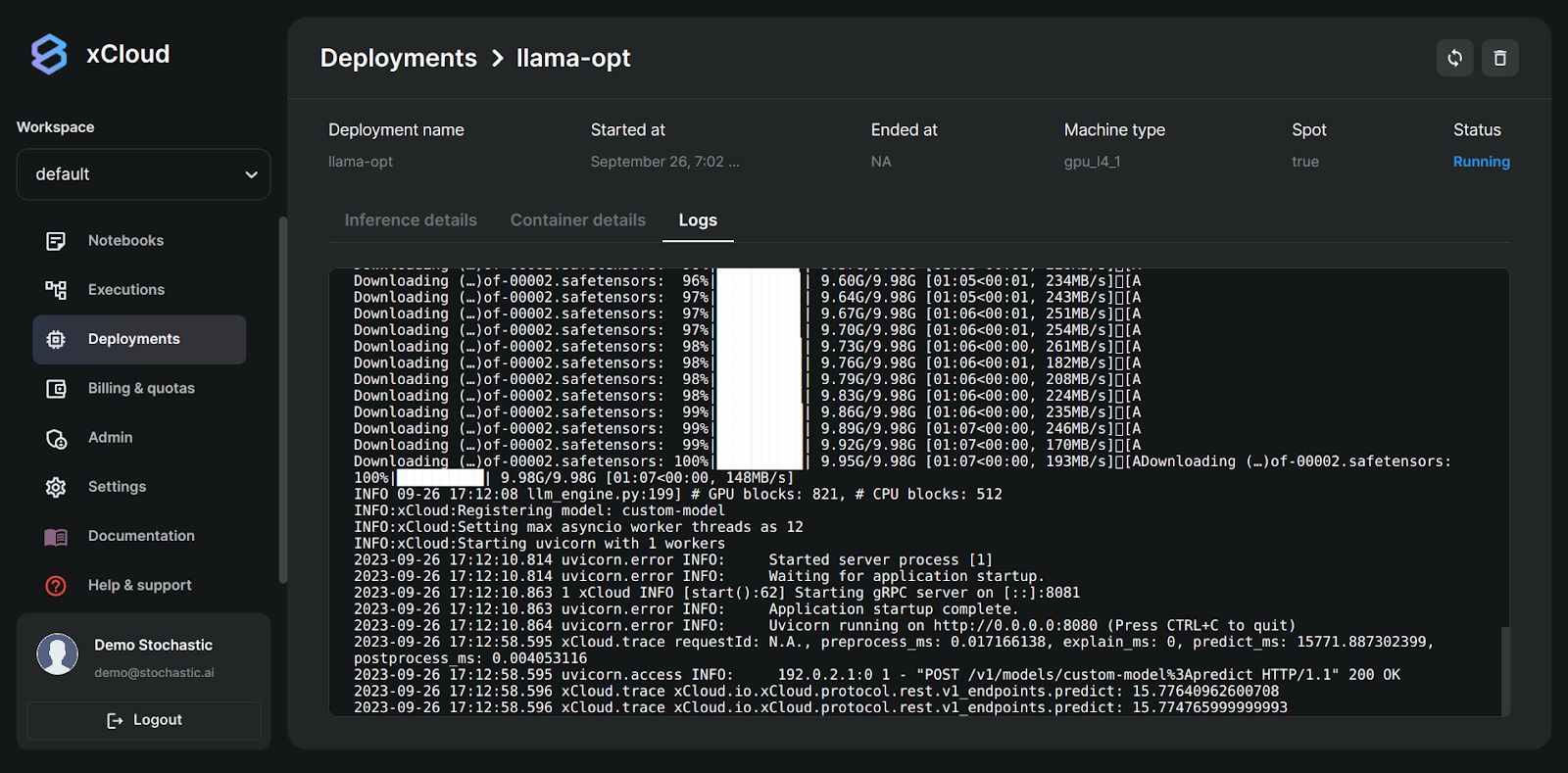1568x773 pixels.
Task: Click the Admin sidebar icon
Action: point(56,438)
